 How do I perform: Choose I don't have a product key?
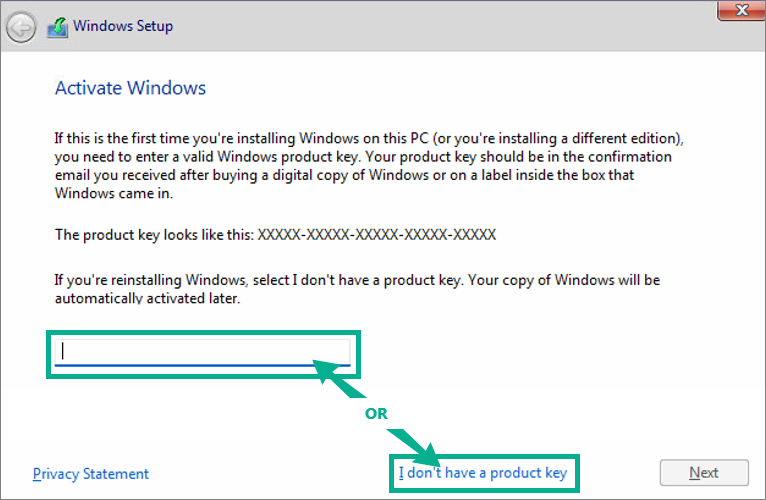483,473
